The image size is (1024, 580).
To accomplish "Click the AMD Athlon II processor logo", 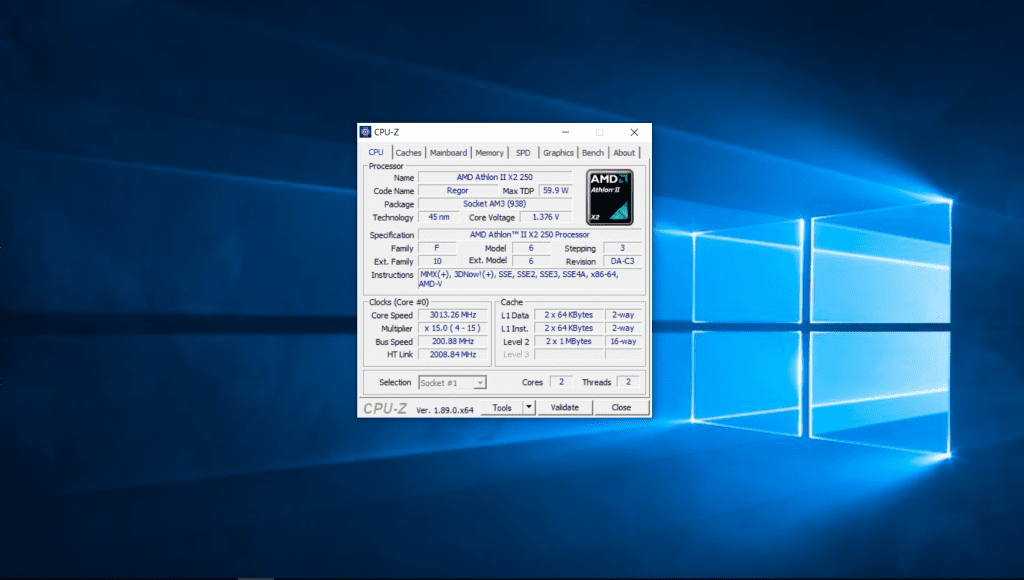I will 609,196.
